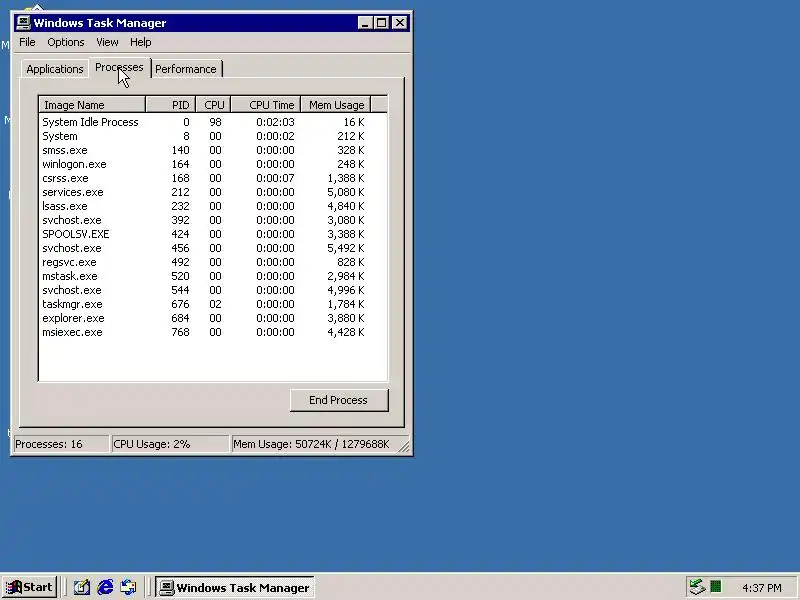Switch to the Performance tab

(x=186, y=69)
